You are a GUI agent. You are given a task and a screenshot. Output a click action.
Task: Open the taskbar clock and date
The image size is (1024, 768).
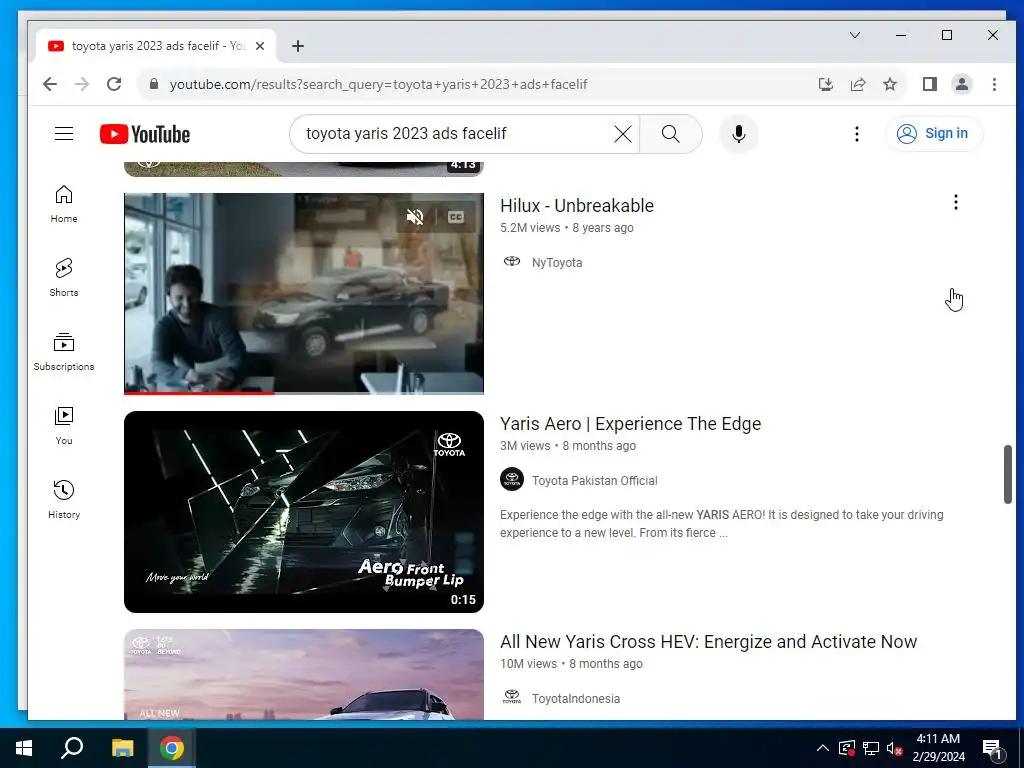[938, 748]
